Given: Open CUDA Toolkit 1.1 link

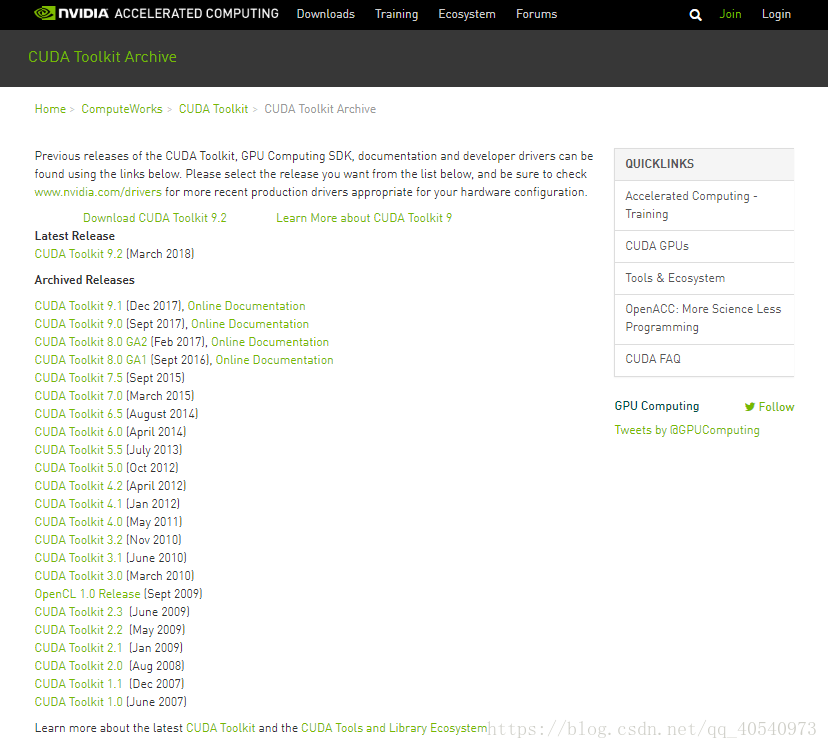Looking at the screenshot, I should (78, 684).
